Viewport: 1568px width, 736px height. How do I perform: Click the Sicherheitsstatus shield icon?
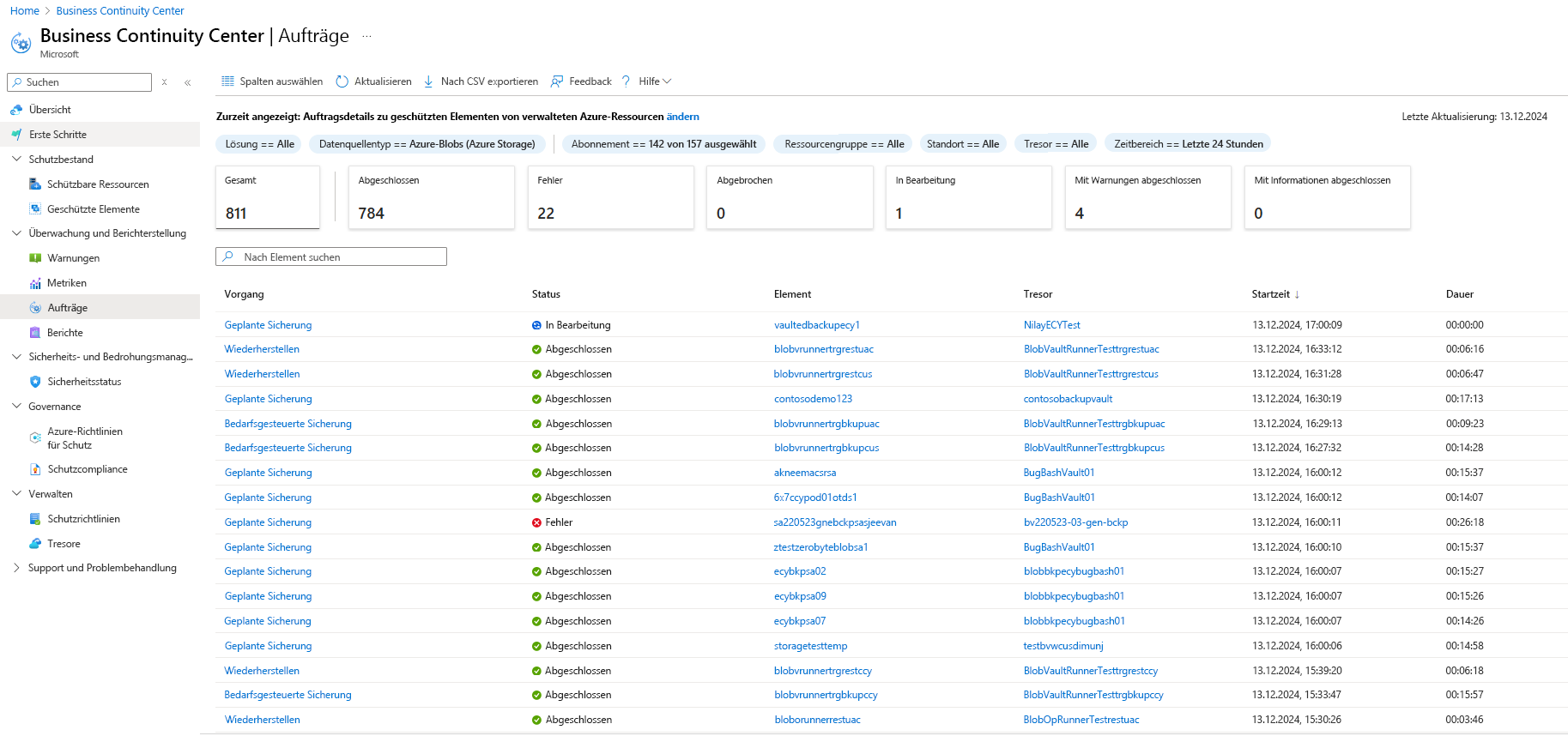(x=35, y=382)
